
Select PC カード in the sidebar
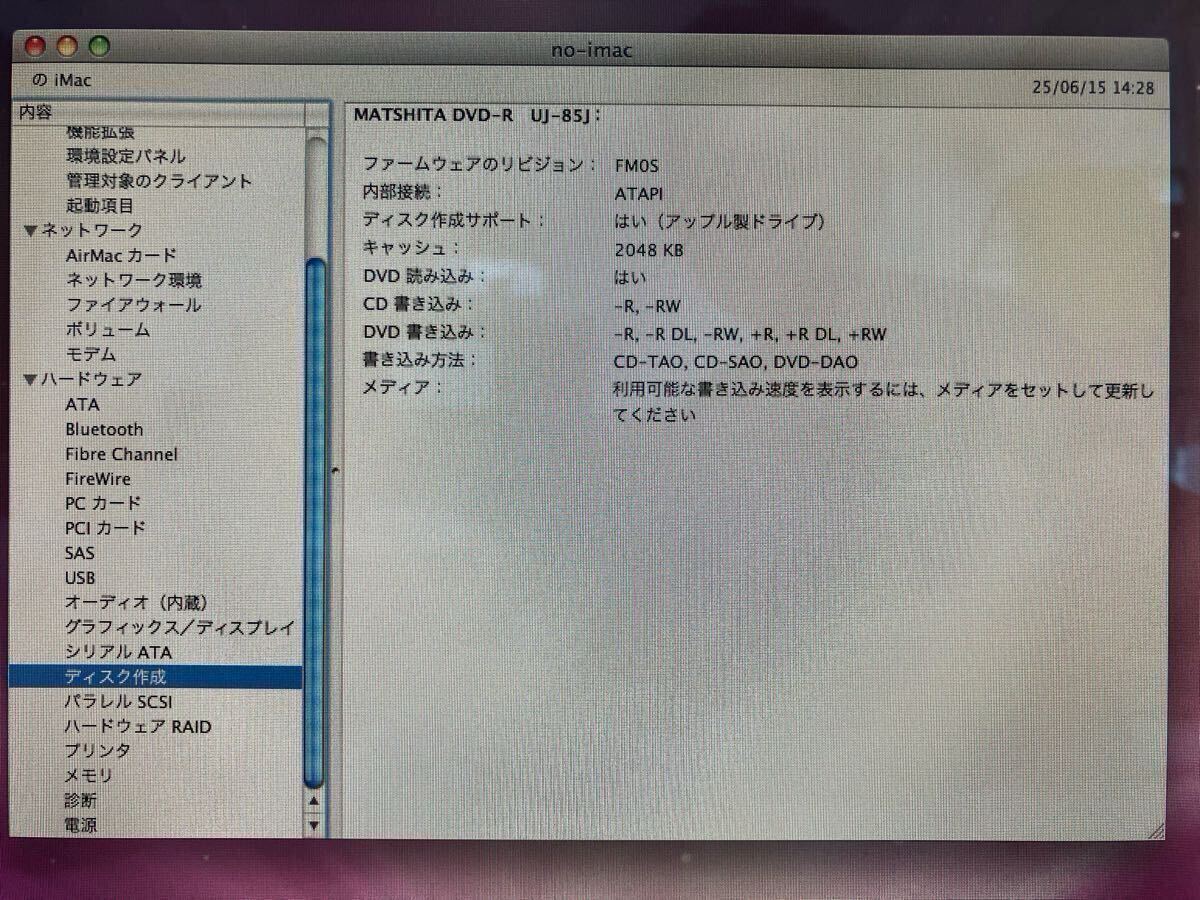click(x=103, y=503)
